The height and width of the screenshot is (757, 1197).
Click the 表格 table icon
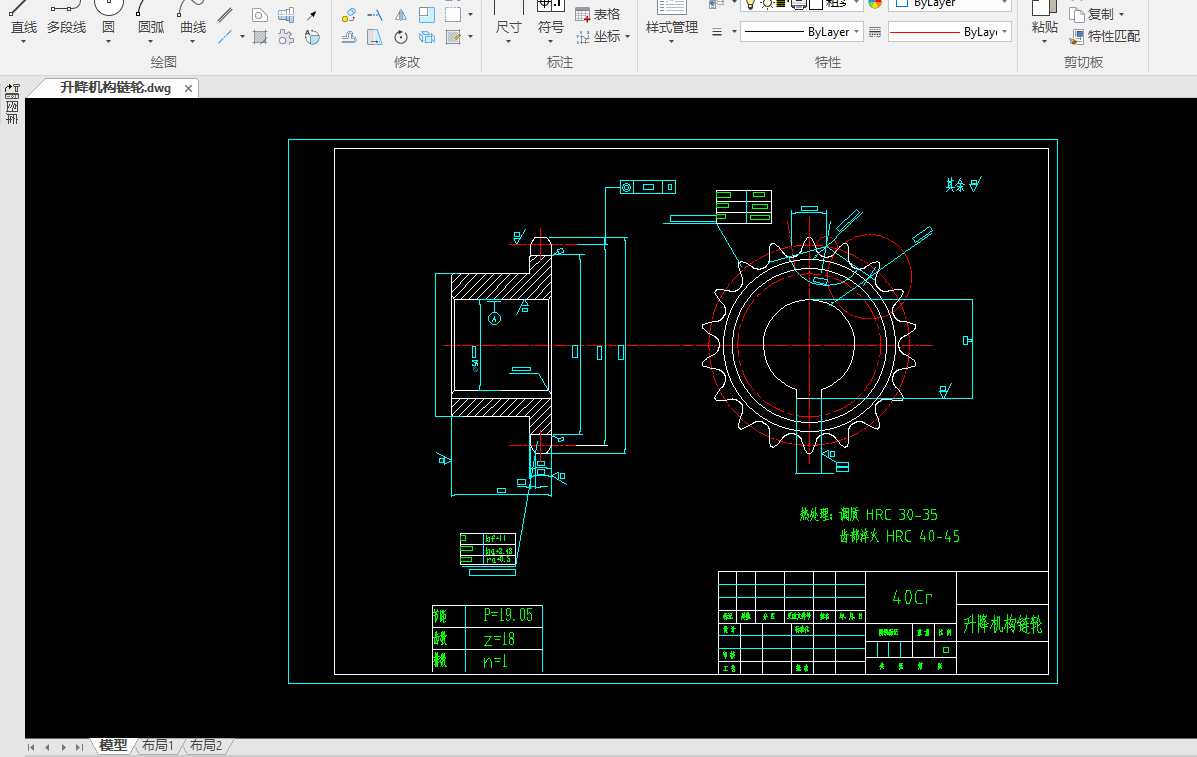tap(583, 14)
